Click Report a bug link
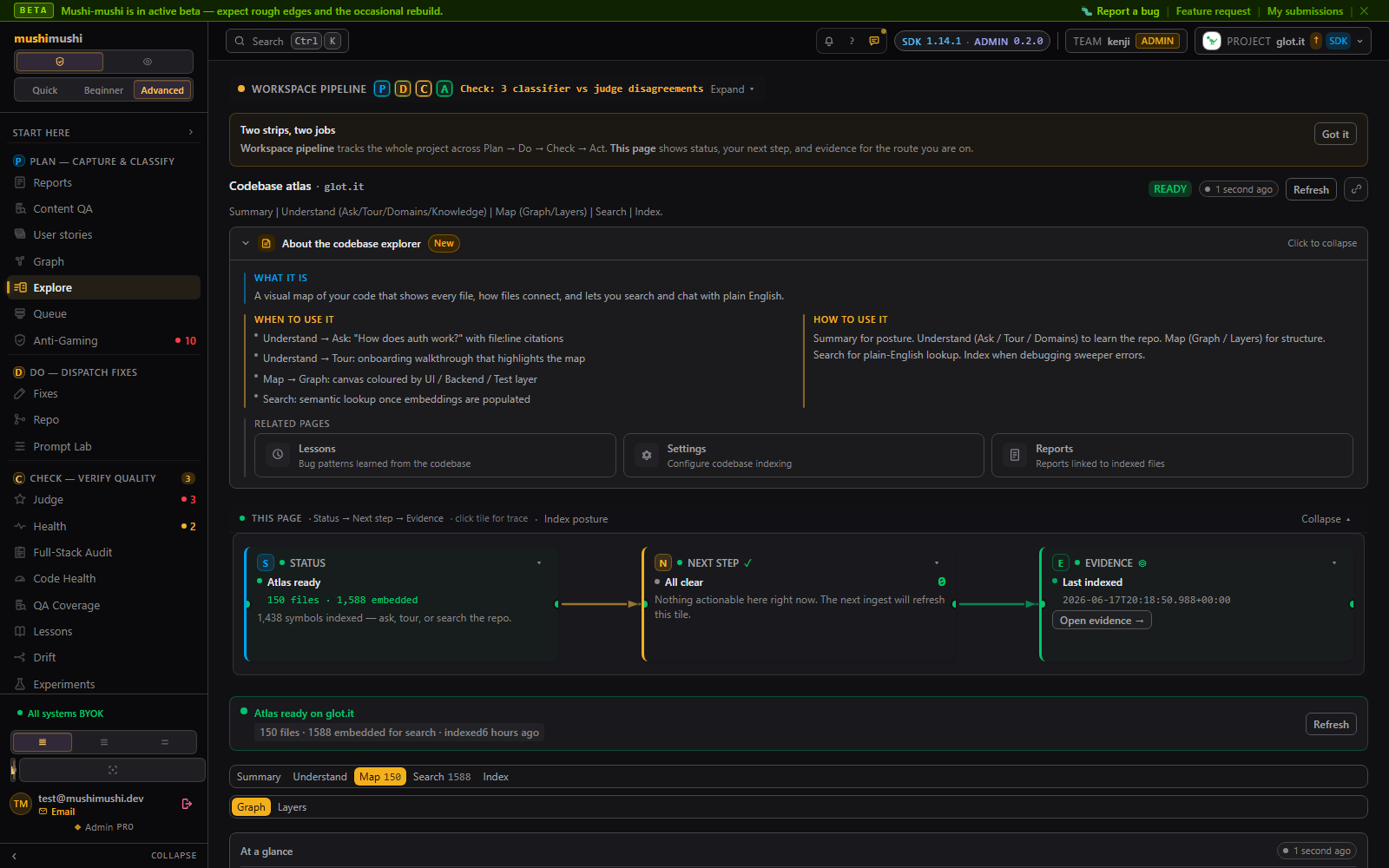 (x=1120, y=11)
